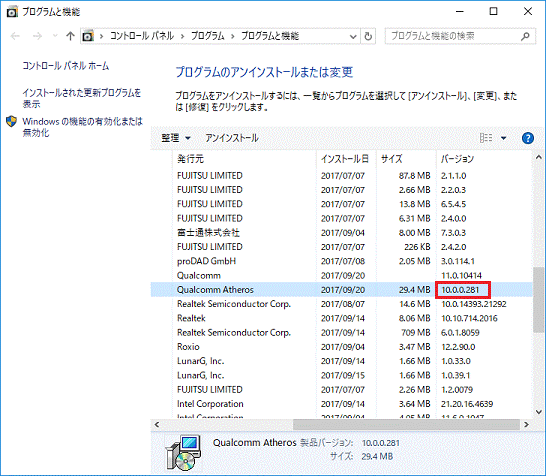Open Windows の機能の有効化または無効化 link

[83, 127]
